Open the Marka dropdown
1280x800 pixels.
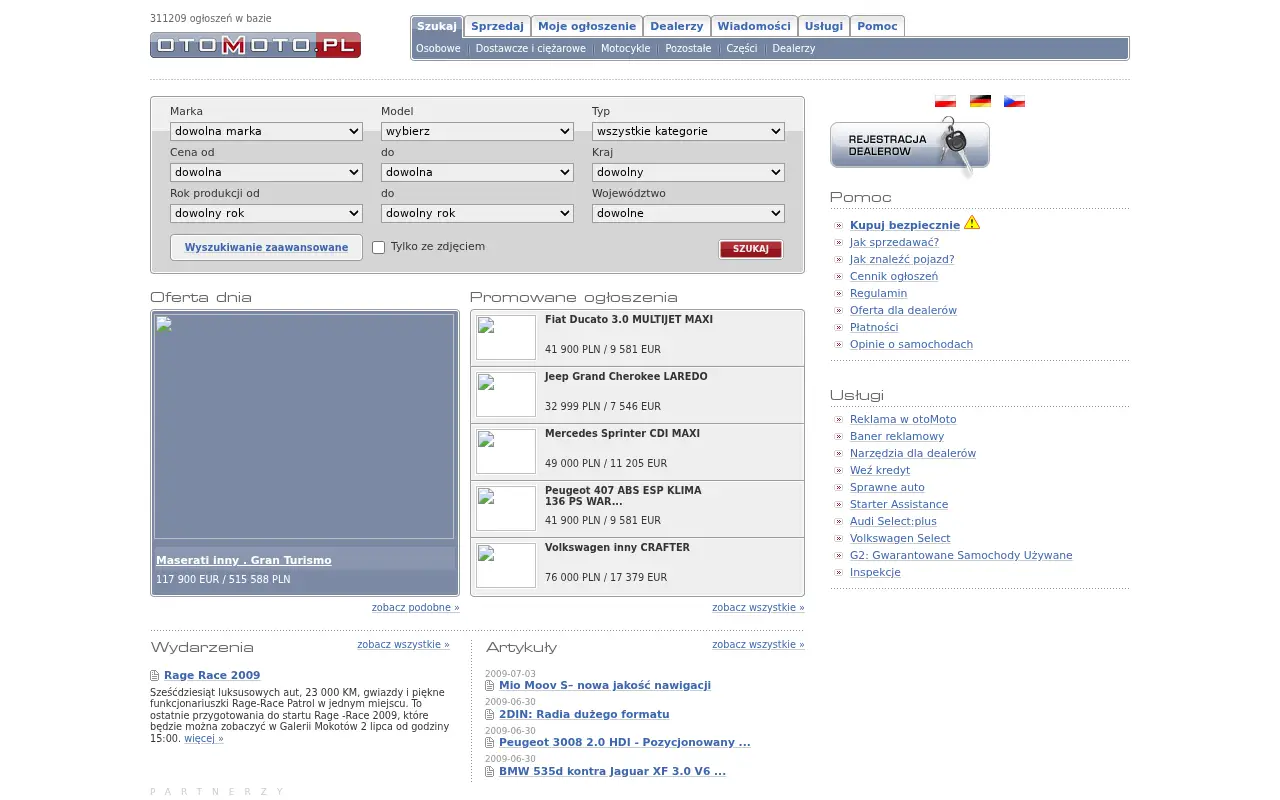click(266, 131)
